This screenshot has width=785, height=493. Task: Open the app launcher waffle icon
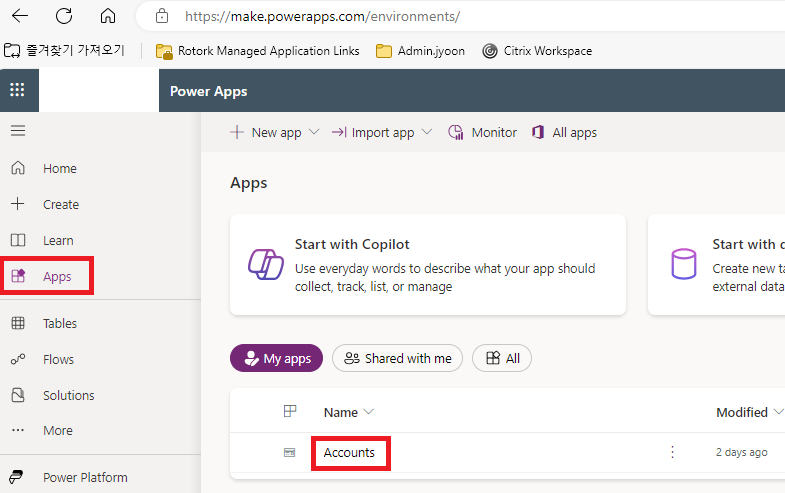tap(17, 90)
